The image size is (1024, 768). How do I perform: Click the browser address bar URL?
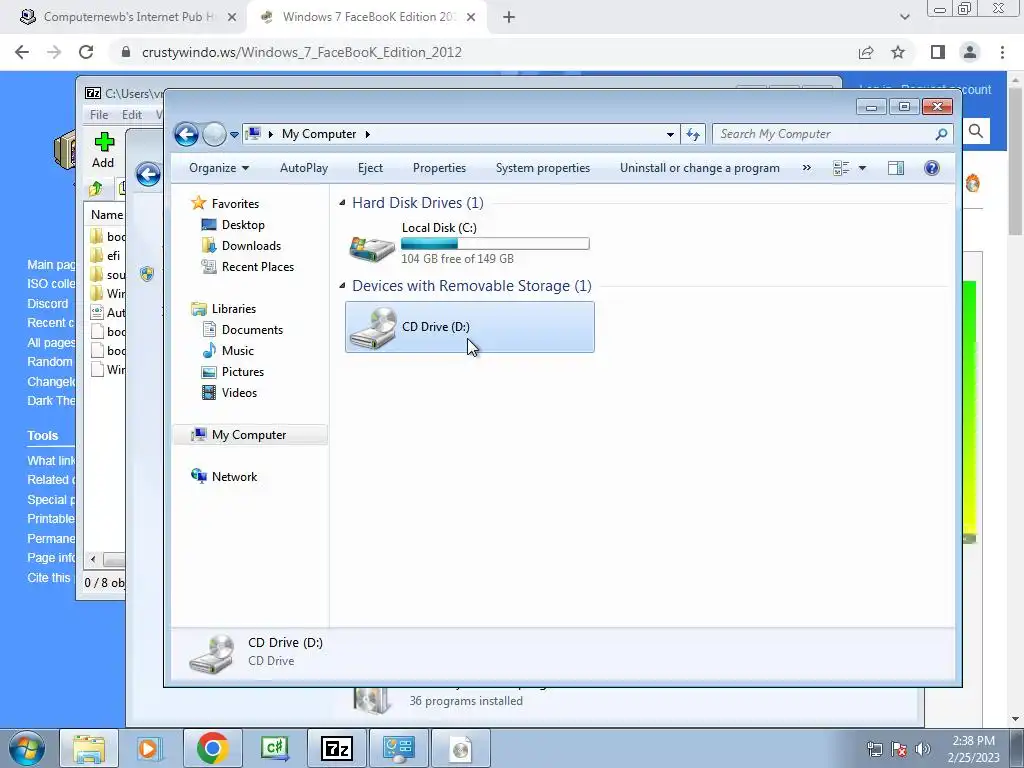click(302, 52)
